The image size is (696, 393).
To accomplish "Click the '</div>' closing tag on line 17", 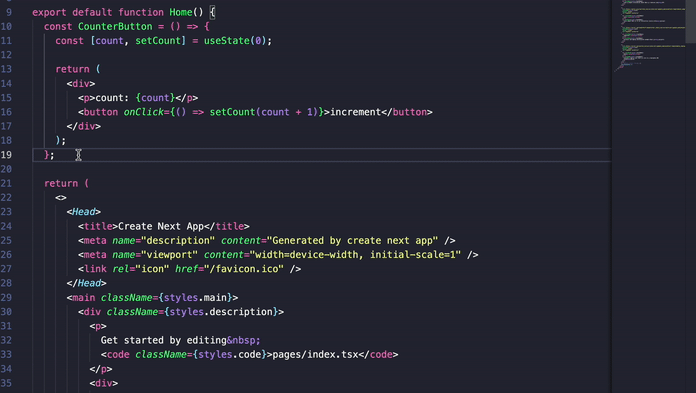I will click(84, 126).
